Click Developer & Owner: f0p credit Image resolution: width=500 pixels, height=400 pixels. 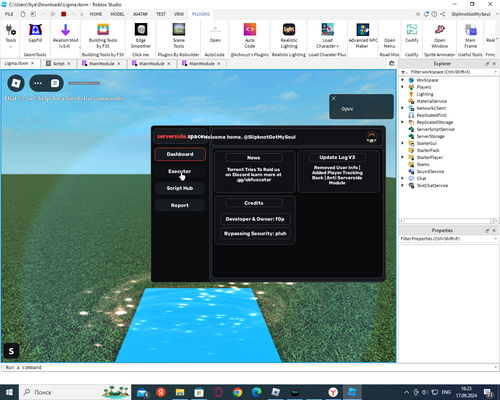tap(255, 219)
